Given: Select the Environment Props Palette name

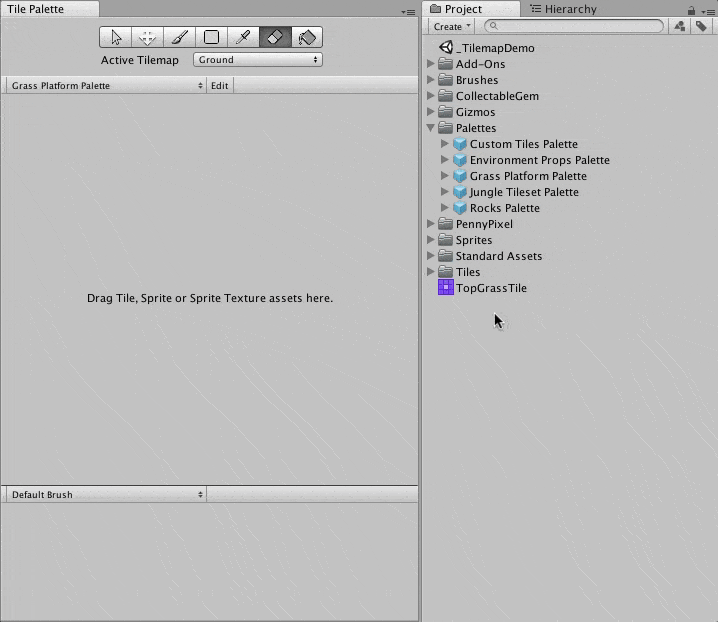Looking at the screenshot, I should click(x=539, y=160).
